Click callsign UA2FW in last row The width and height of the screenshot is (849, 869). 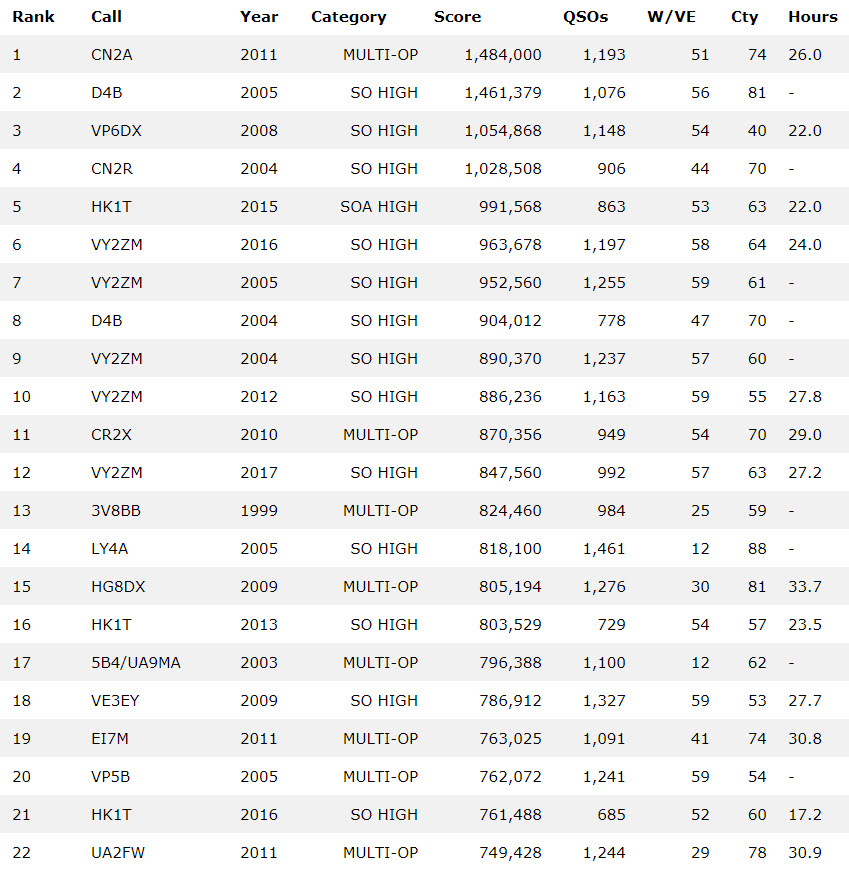[116, 853]
